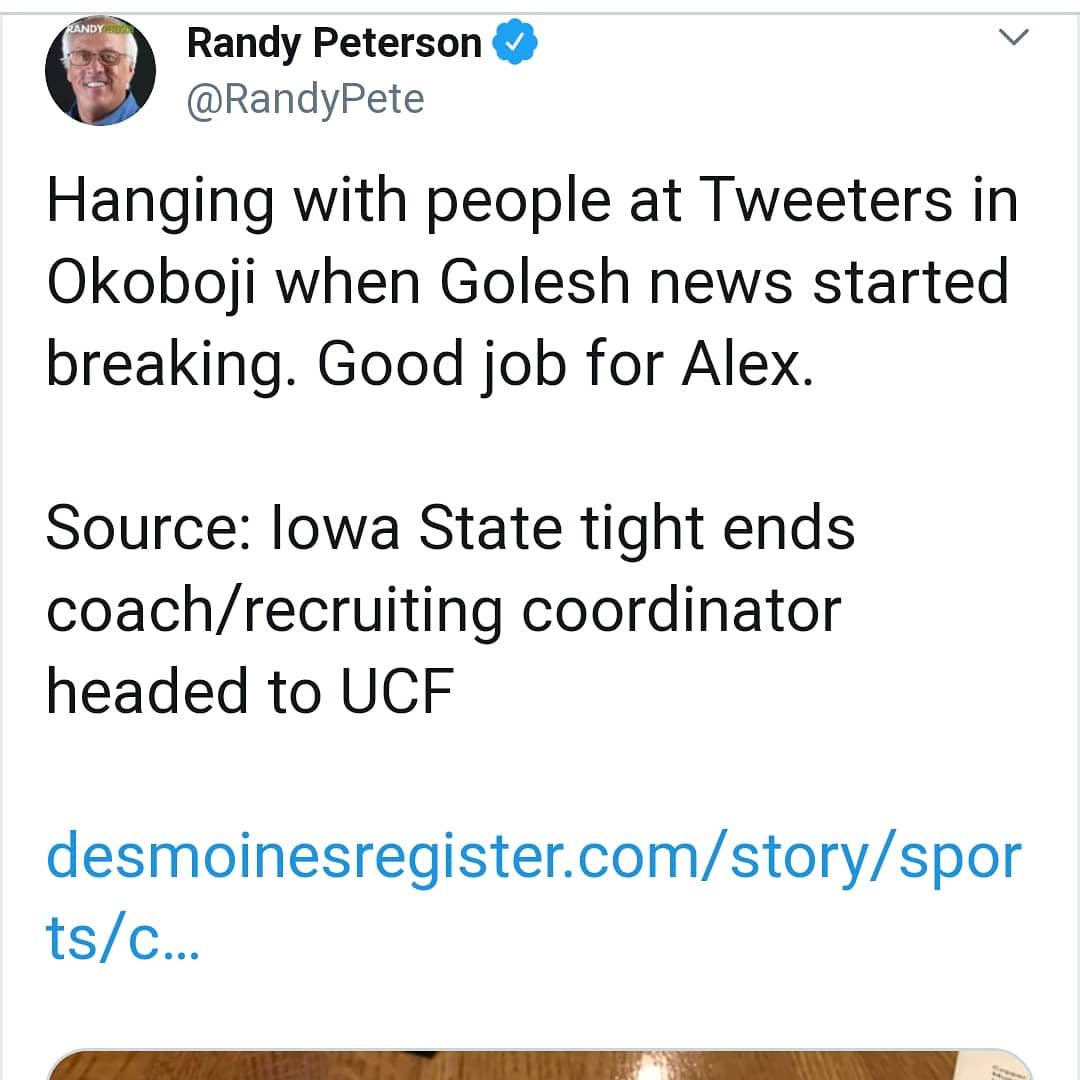1080x1080 pixels.
Task: Click the word 'Golesh' in tweet
Action: (534, 281)
